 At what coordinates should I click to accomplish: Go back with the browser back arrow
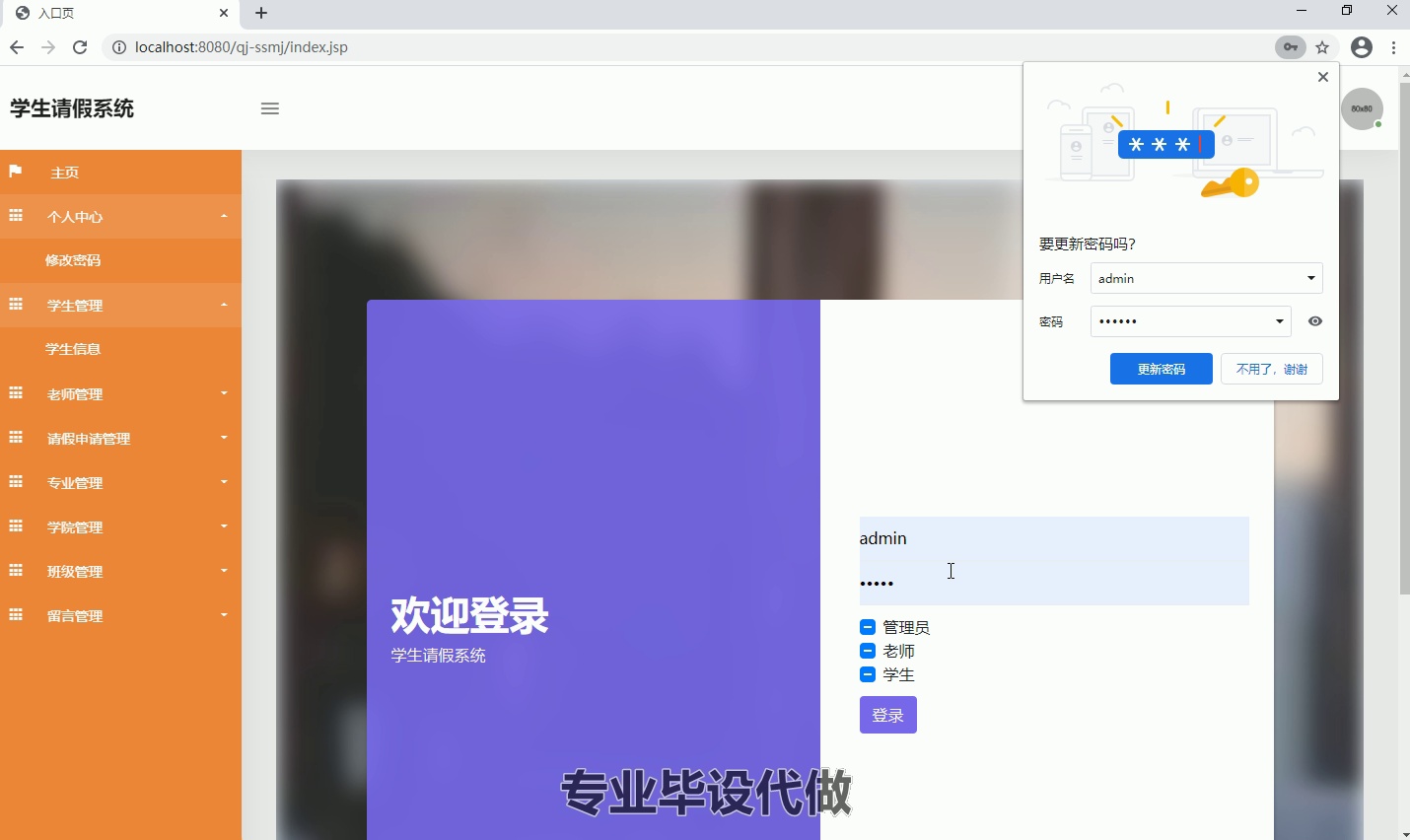pyautogui.click(x=17, y=47)
